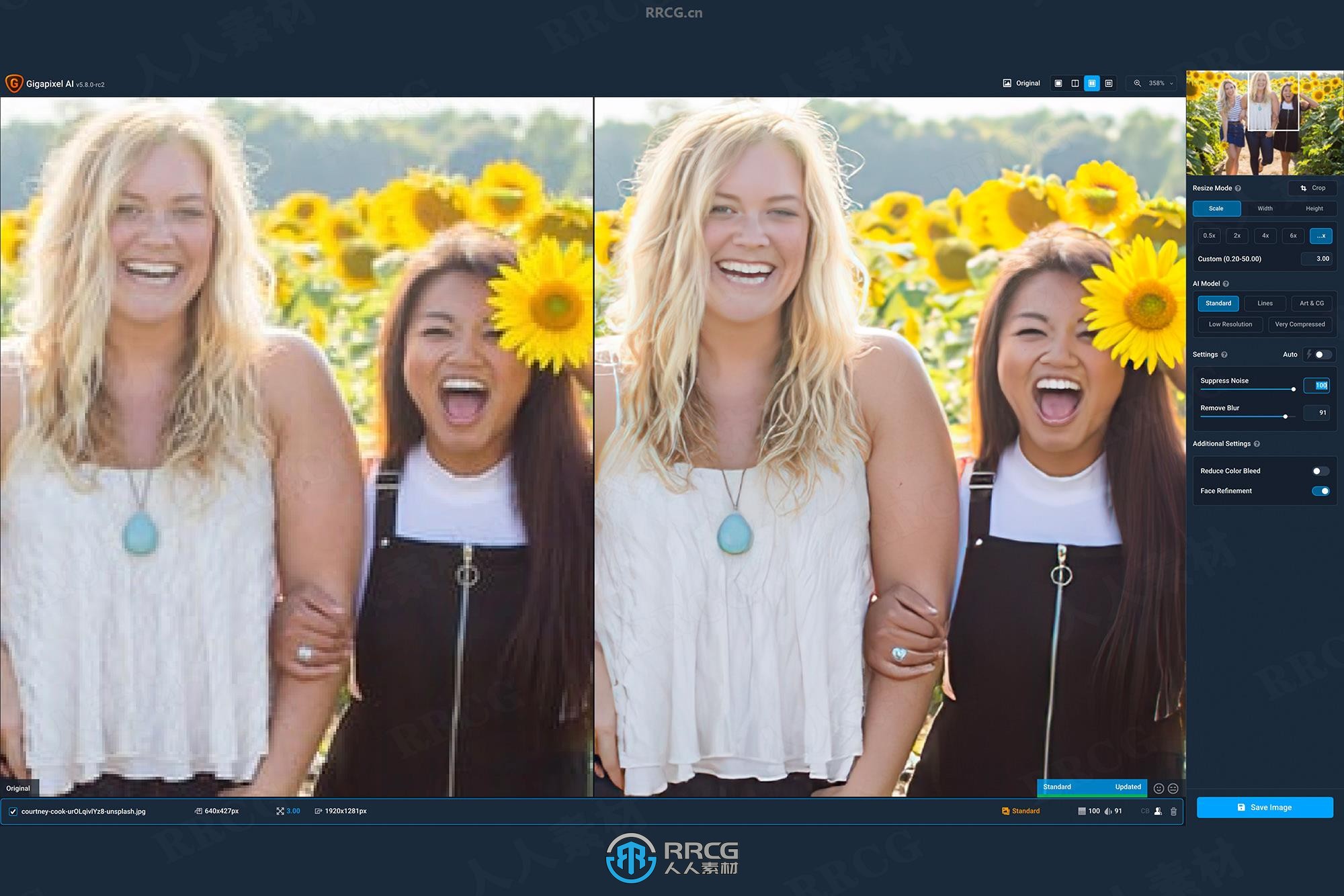The image size is (1344, 896).
Task: Toggle the Face Refinement switch on
Action: [1321, 491]
